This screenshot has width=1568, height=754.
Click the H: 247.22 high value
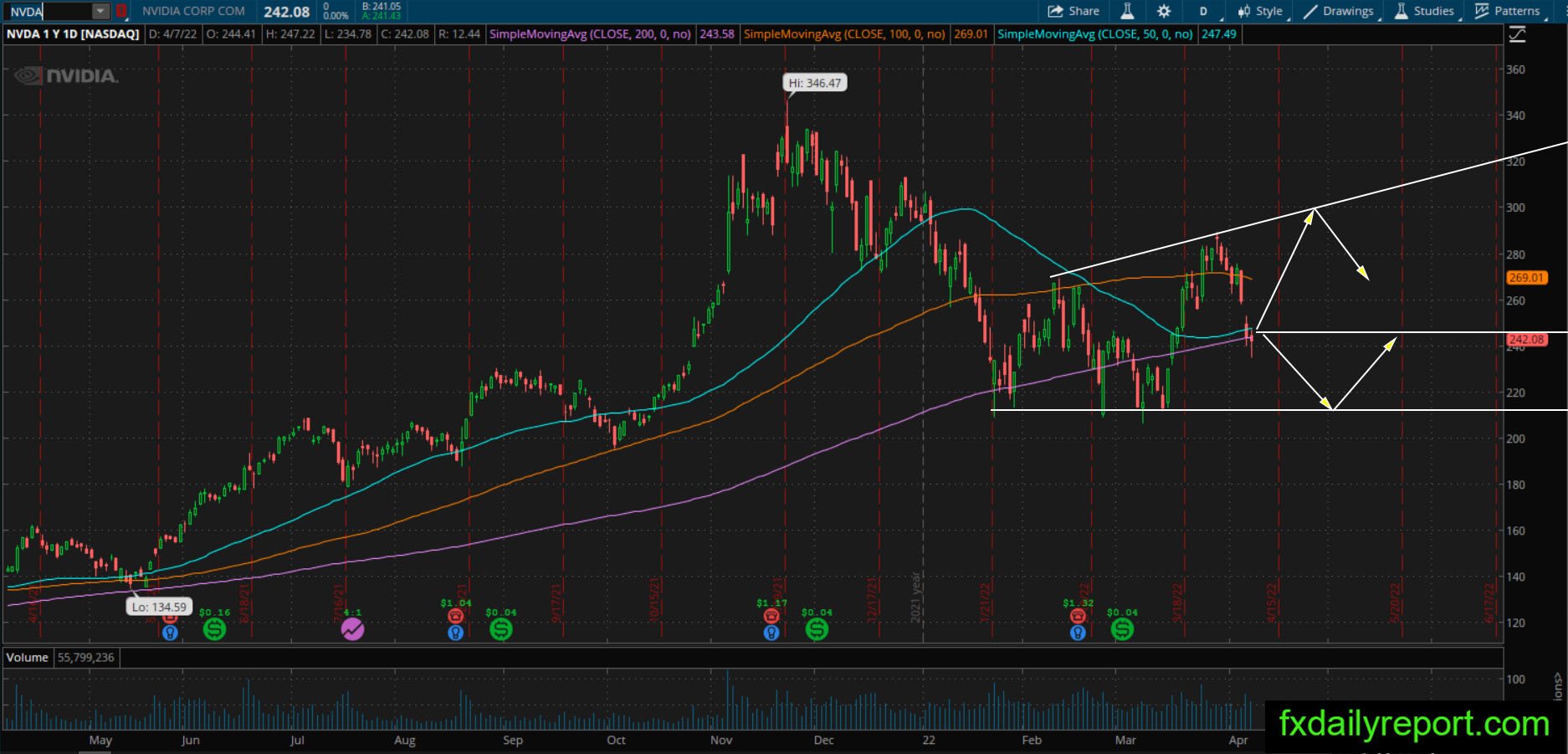point(290,34)
